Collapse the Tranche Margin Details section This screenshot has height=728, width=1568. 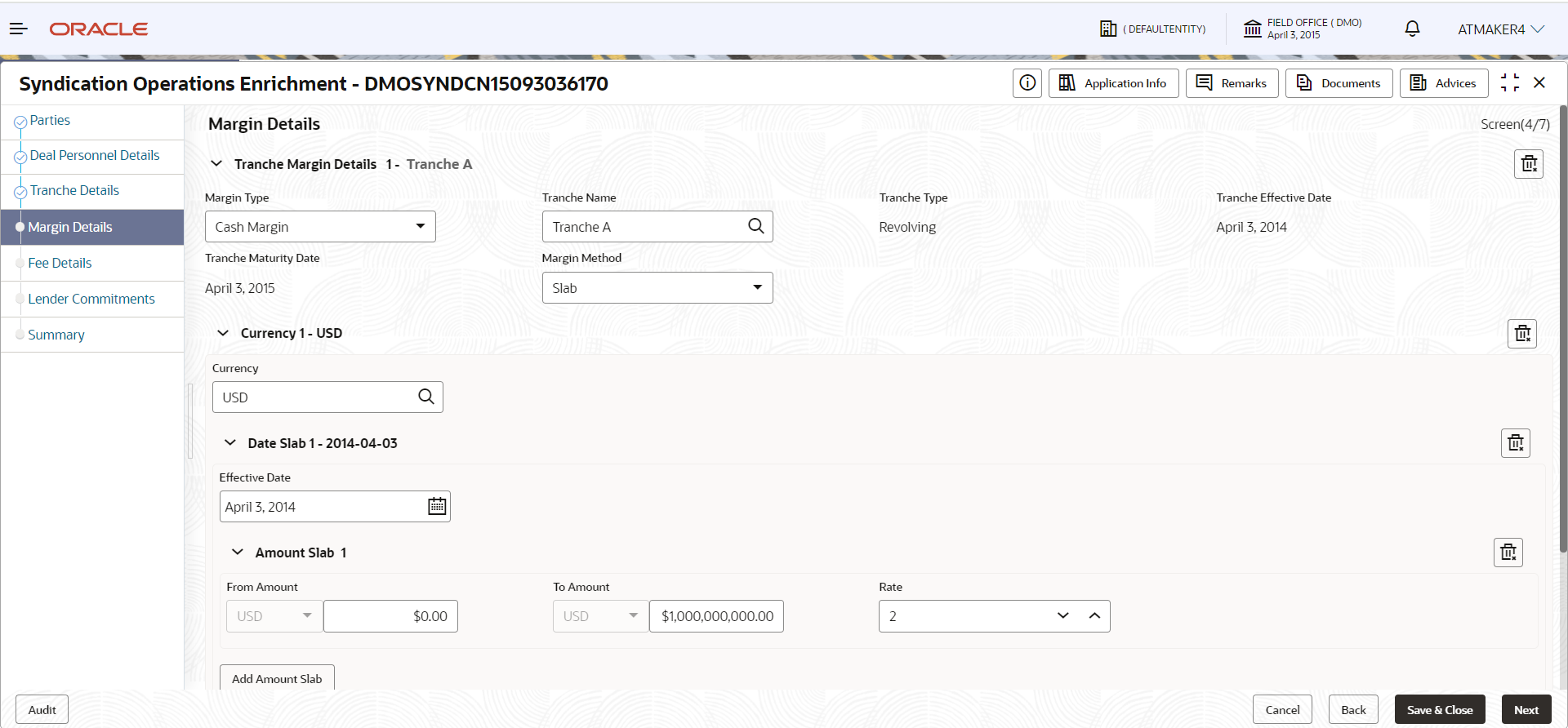point(216,163)
